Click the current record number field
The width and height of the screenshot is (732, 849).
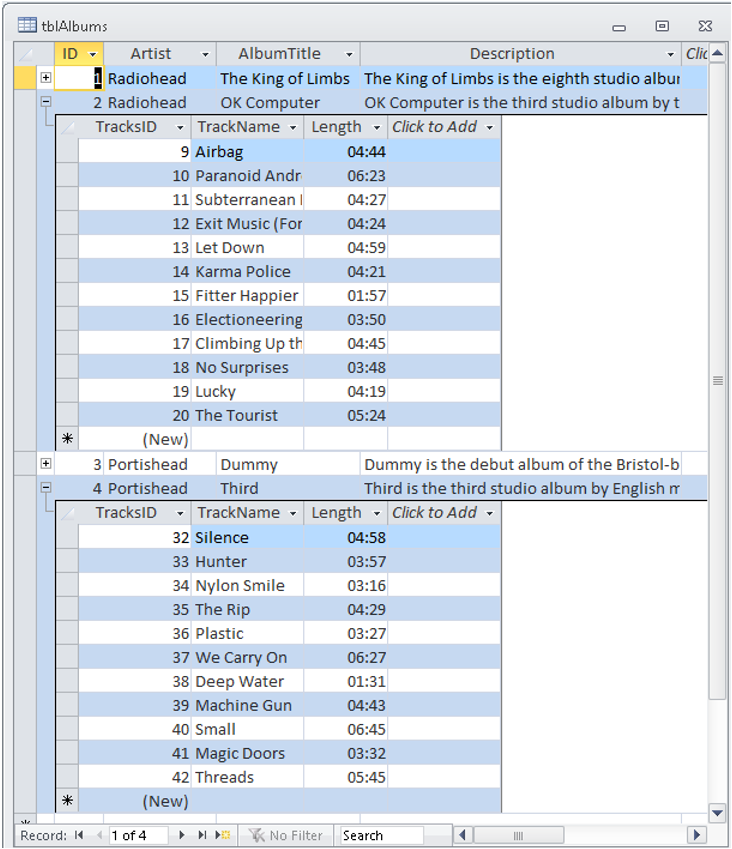pos(138,835)
